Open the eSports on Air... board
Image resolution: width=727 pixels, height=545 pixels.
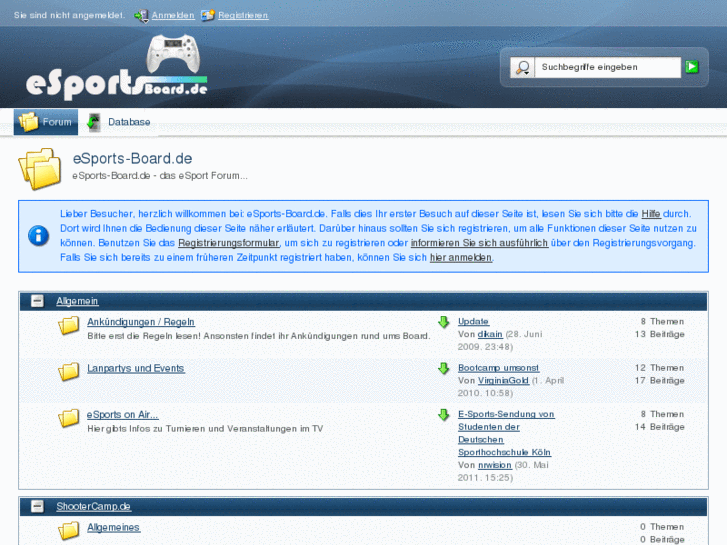[x=123, y=415]
